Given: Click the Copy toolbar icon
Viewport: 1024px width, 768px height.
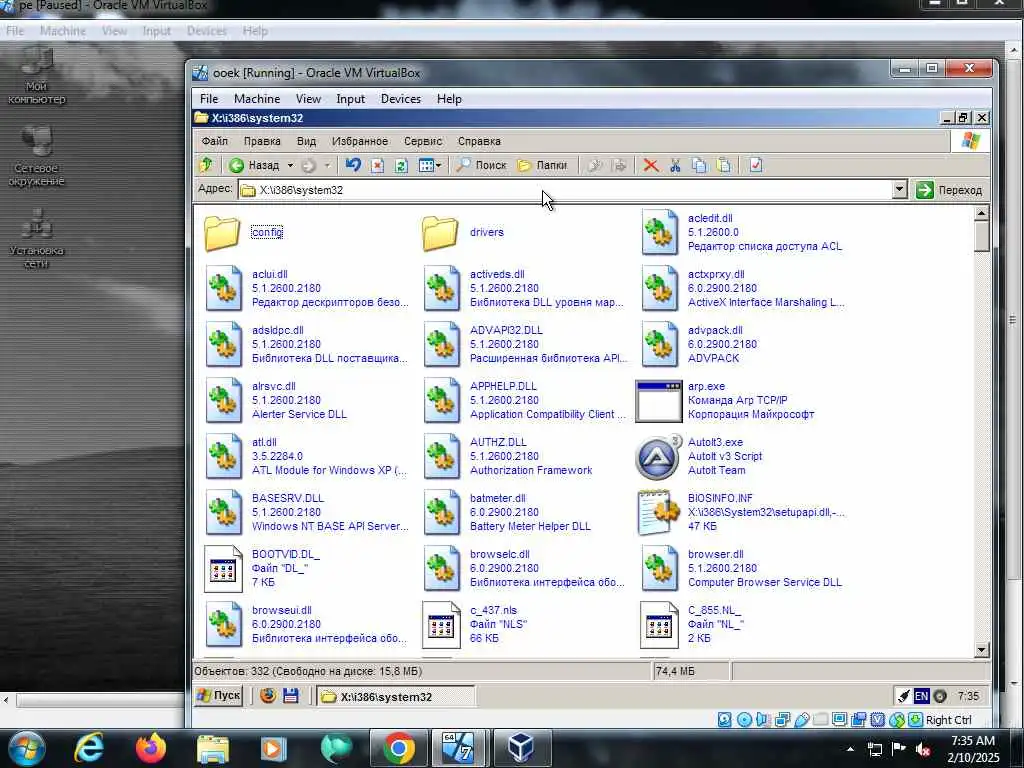Looking at the screenshot, I should tap(699, 165).
